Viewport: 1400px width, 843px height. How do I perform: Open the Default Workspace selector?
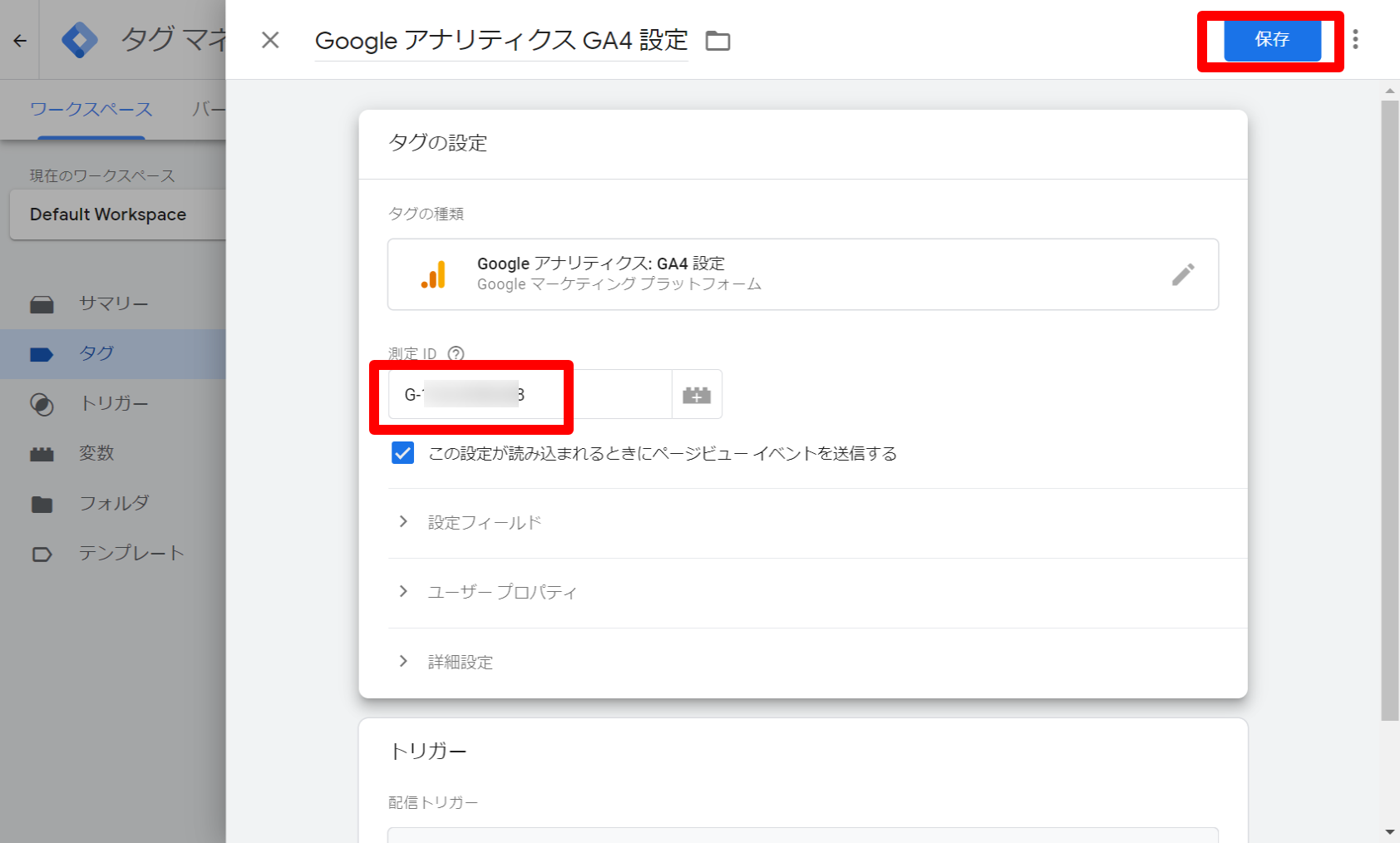click(118, 214)
